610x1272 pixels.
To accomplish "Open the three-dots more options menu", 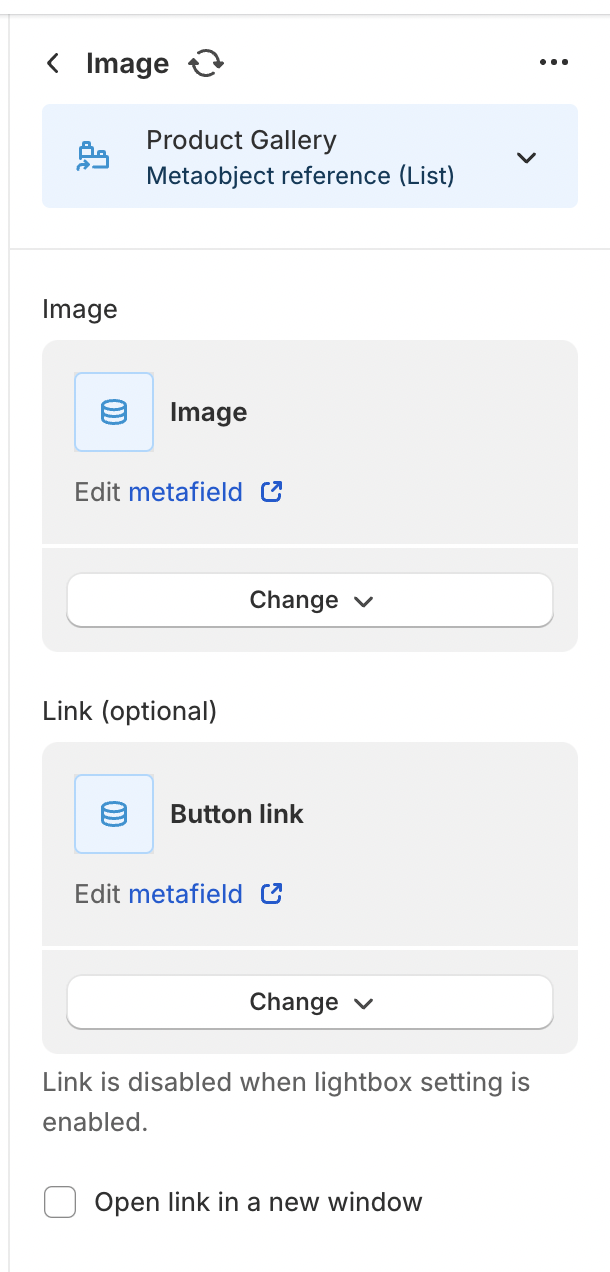I will coord(553,63).
